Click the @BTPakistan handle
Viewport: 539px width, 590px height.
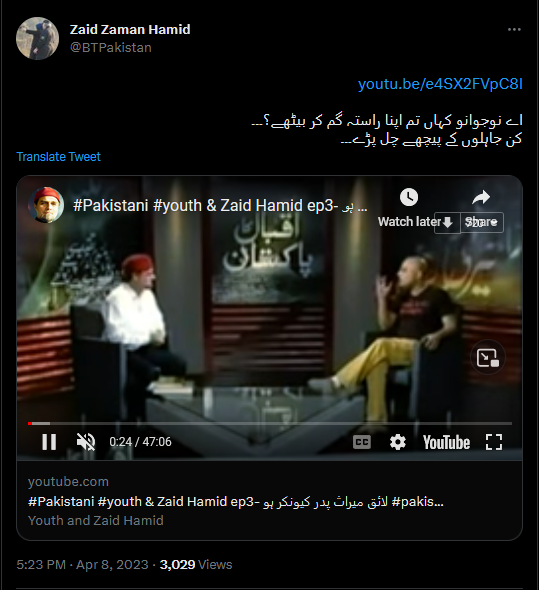click(x=111, y=48)
